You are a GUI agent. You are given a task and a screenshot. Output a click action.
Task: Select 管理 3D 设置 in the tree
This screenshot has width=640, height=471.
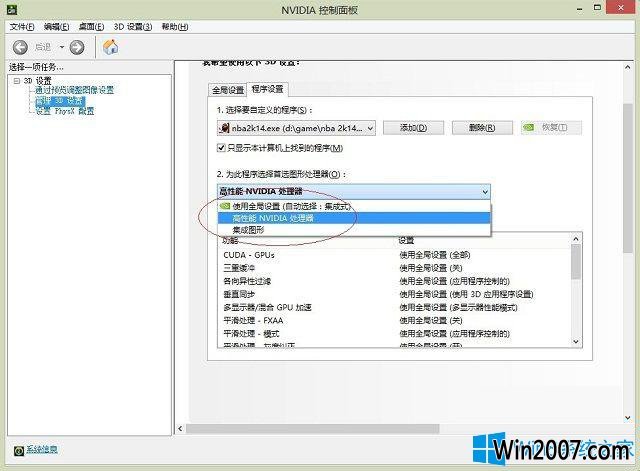[x=60, y=100]
